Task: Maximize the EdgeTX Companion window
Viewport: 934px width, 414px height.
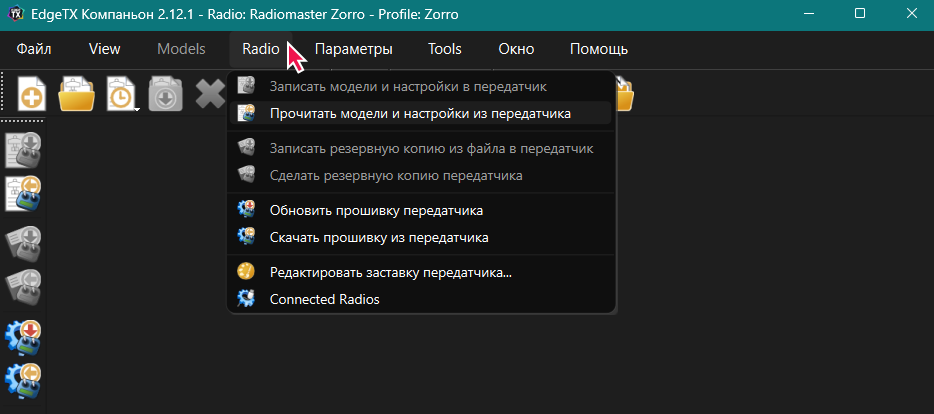Action: coord(860,14)
